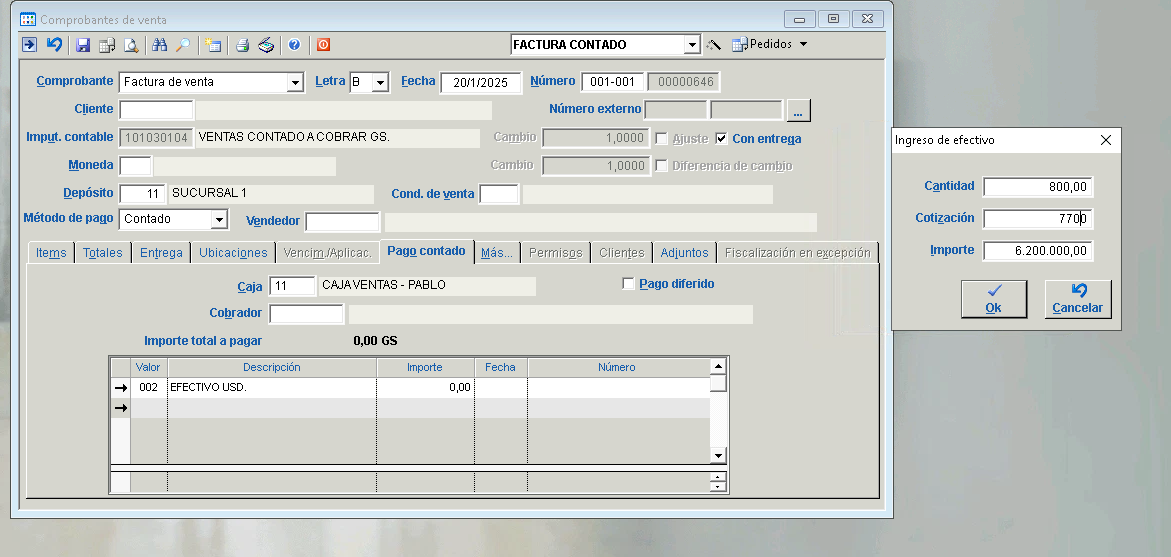The image size is (1171, 557).
Task: Click the Cotización input field
Action: click(1038, 219)
